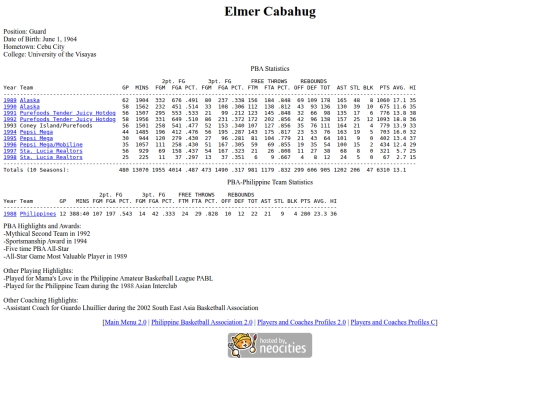Open the 1991 season link

[10, 113]
